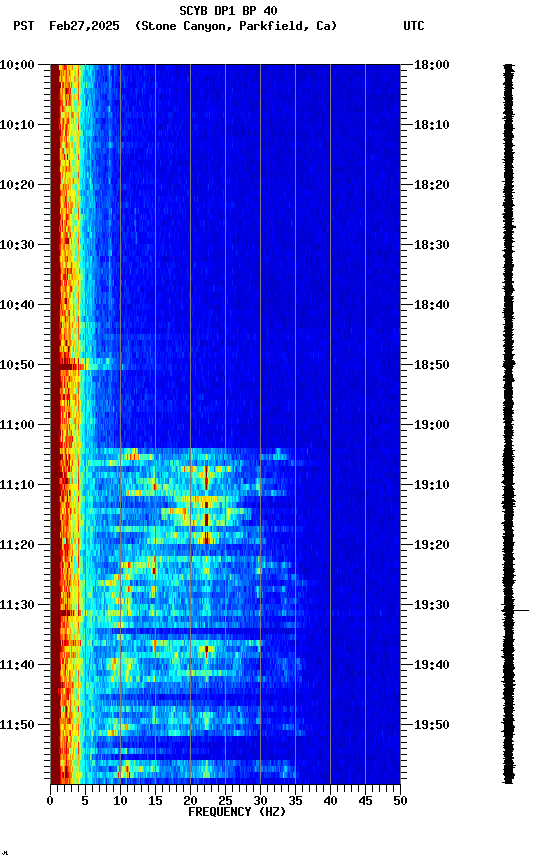Click the '19:20' UTC time label
552x864 pixels.
click(432, 545)
